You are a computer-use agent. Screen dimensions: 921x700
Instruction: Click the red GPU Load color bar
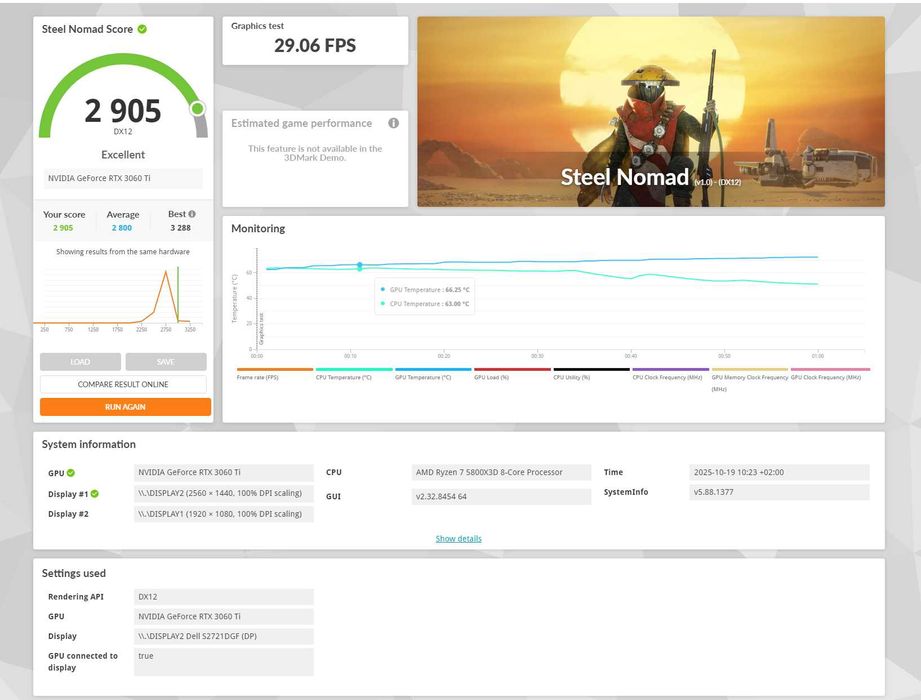[x=512, y=369]
